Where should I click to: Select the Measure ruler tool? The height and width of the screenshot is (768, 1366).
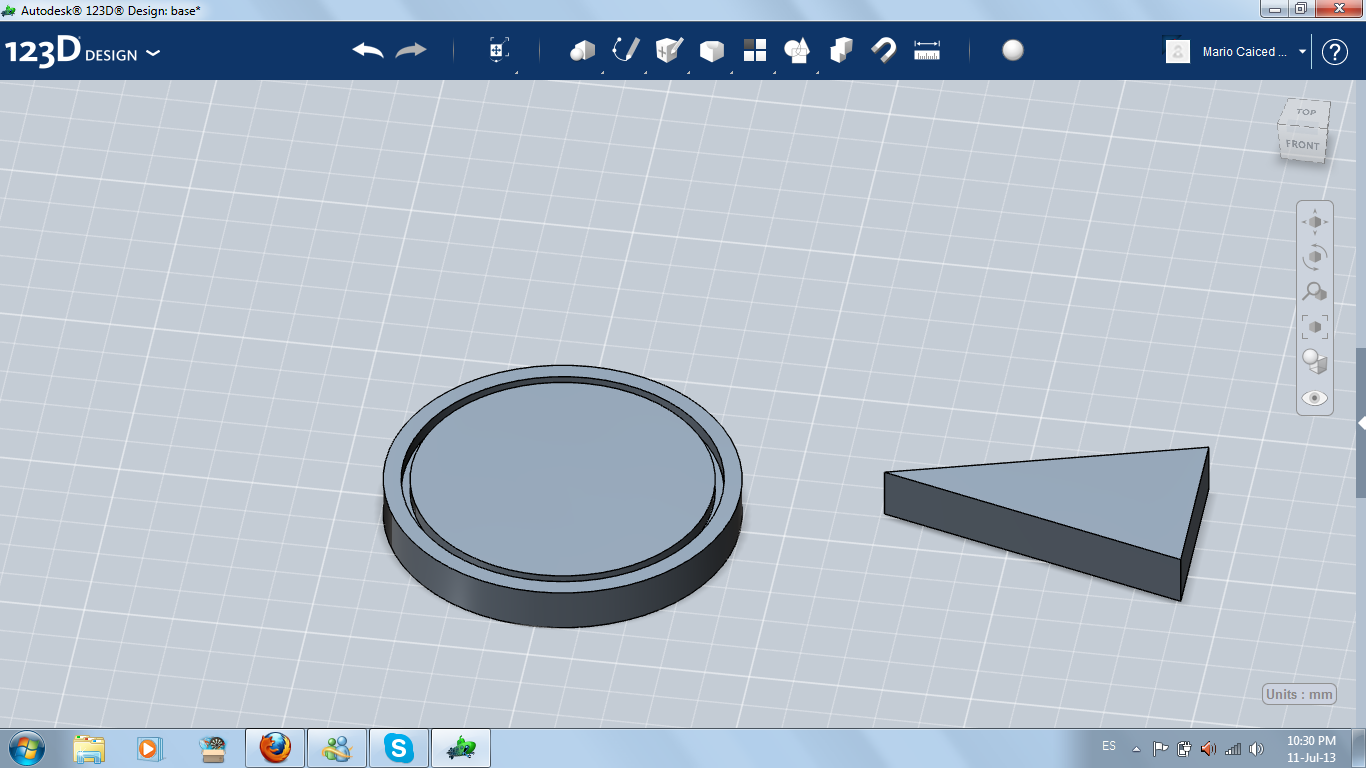point(927,50)
